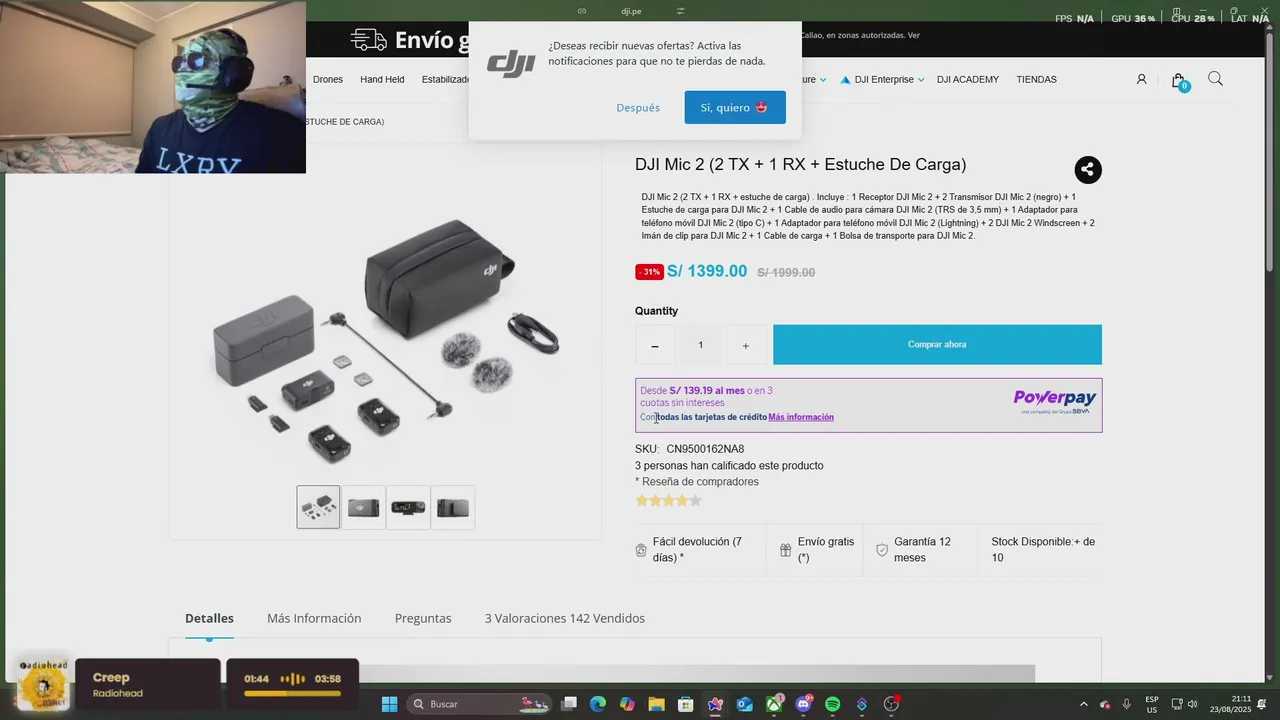Click the volume speaker icon in tray

[1192, 704]
